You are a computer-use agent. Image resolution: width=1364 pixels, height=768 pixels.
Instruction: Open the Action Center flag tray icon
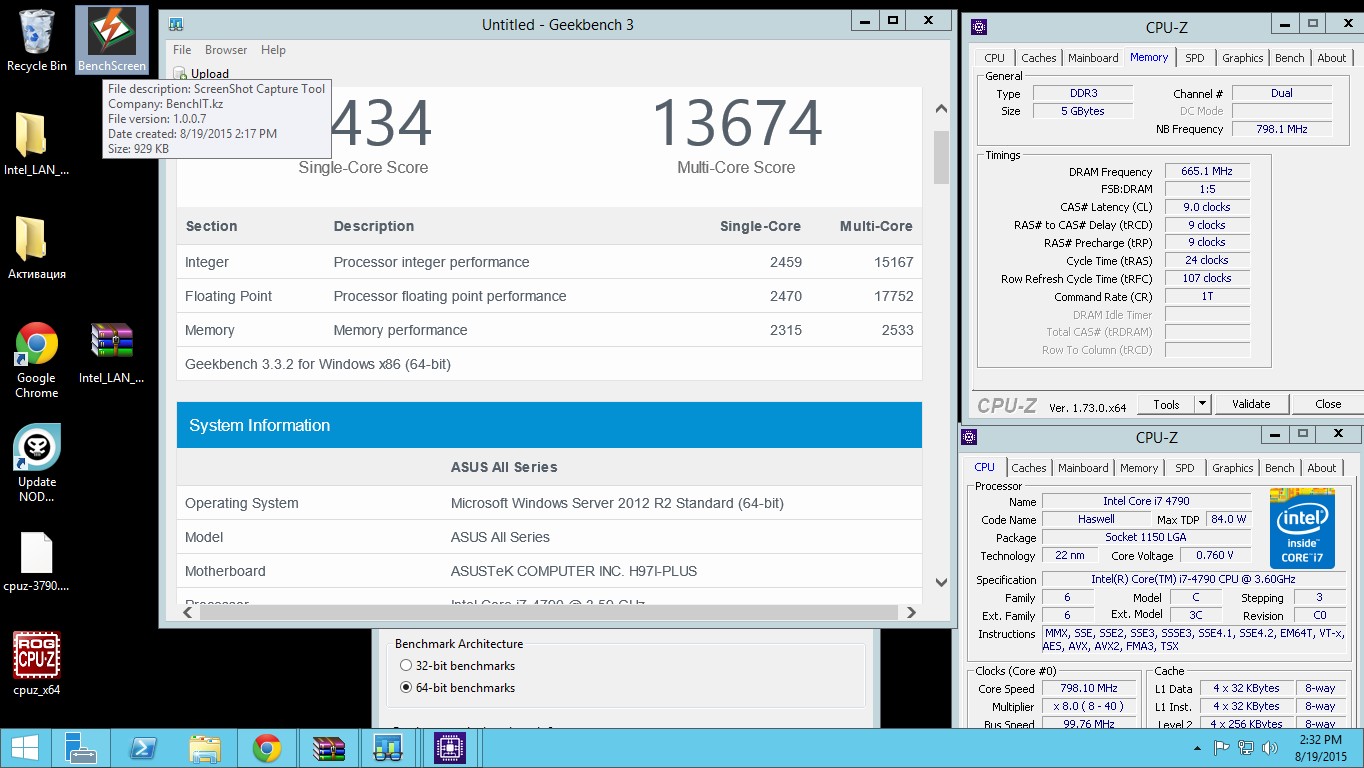[x=1222, y=748]
